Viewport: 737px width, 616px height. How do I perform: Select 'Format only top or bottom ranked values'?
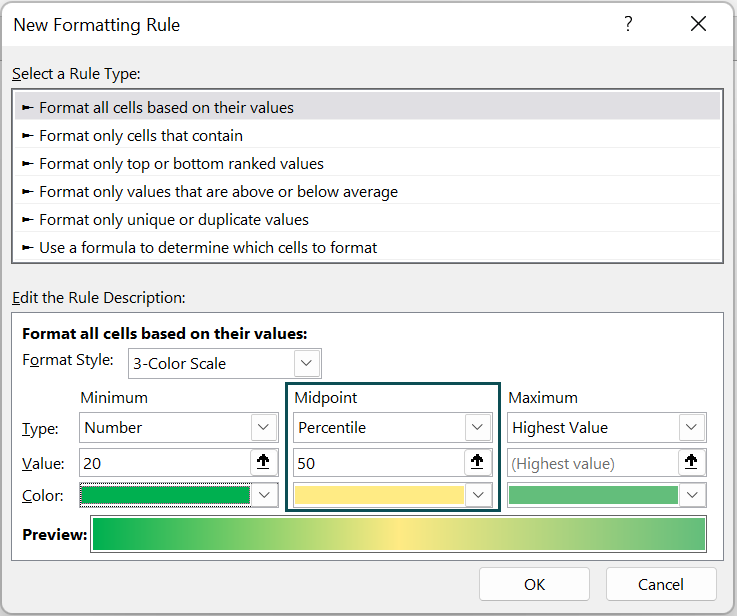(x=367, y=164)
